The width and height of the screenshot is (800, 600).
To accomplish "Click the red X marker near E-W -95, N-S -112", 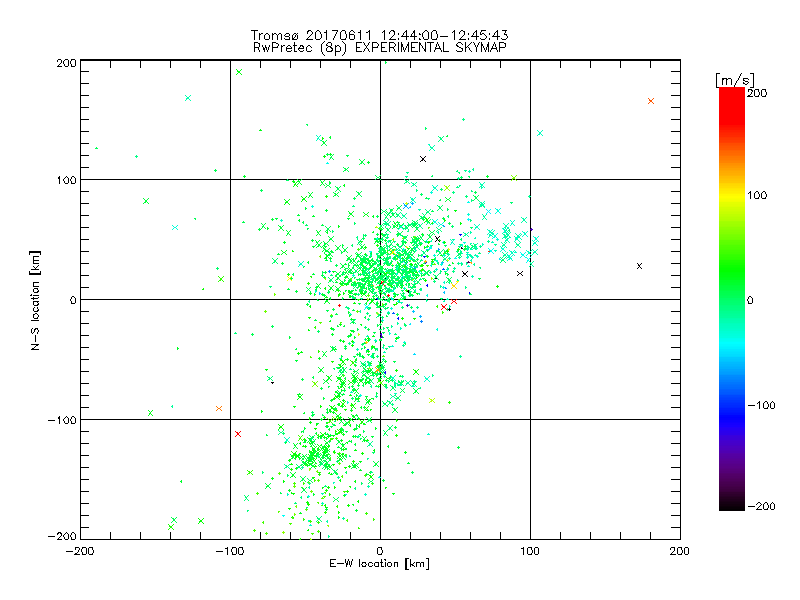I will 238,434.
